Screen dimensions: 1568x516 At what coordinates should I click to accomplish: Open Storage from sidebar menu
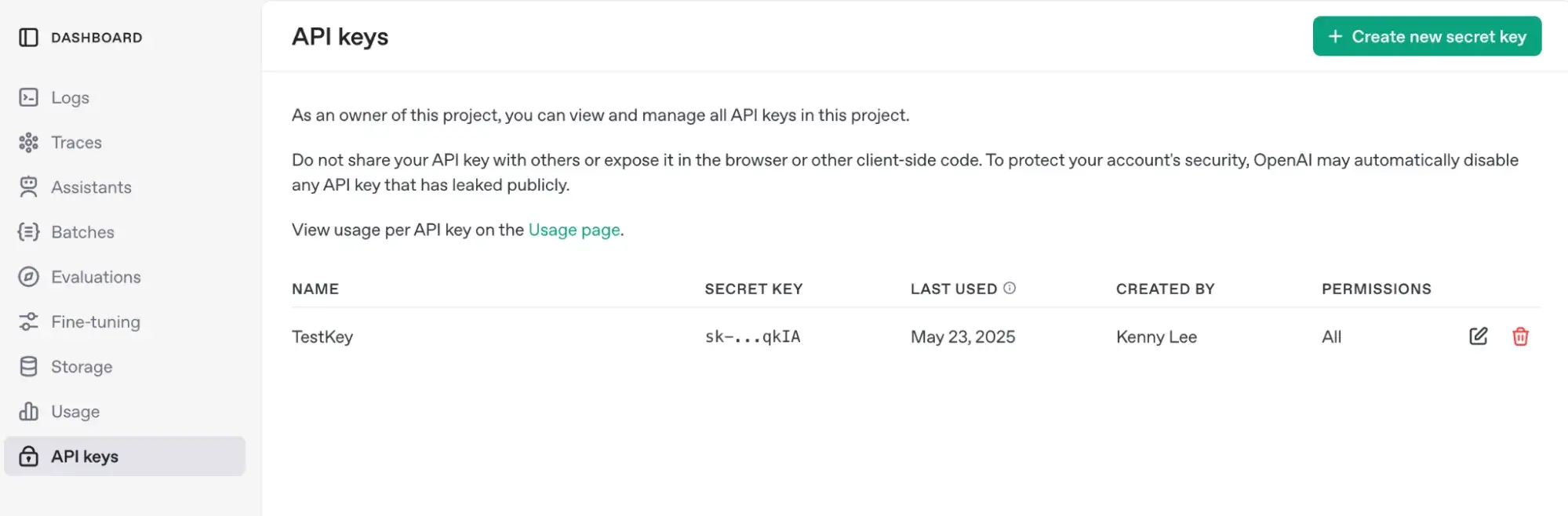[82, 366]
